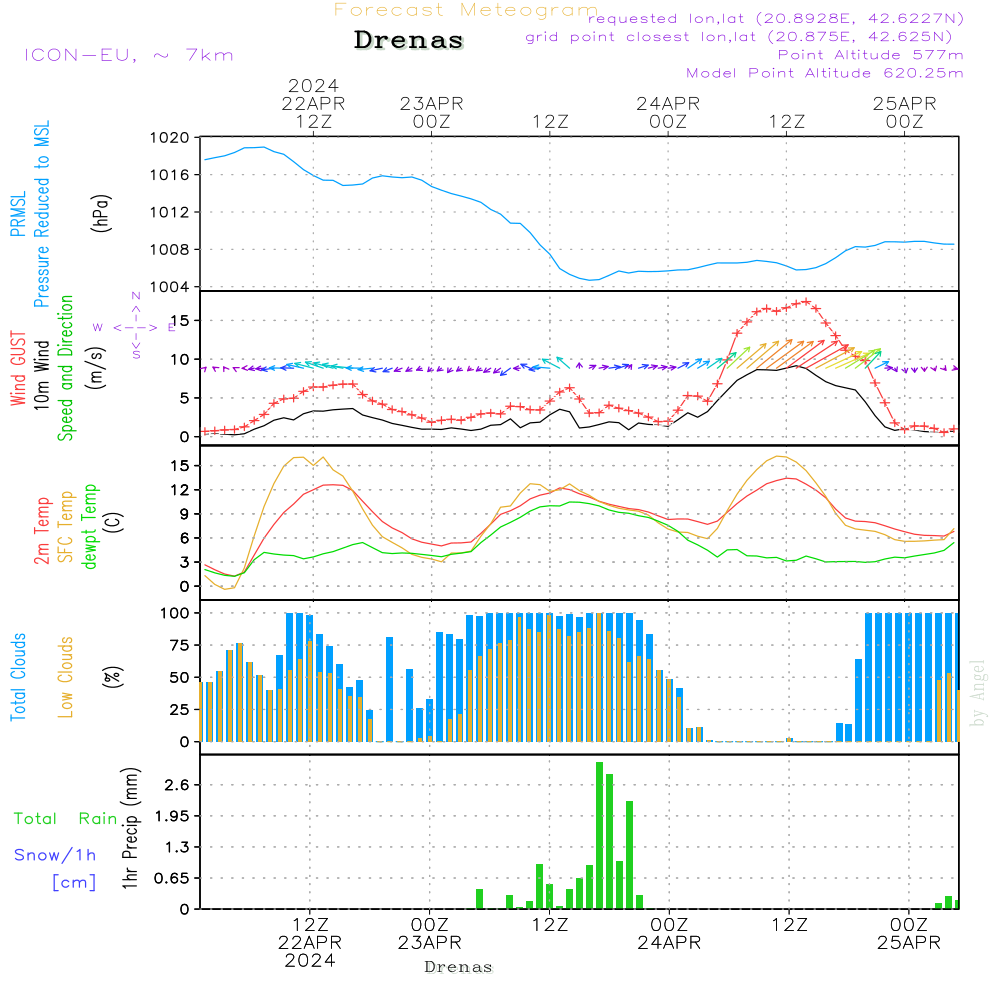The image size is (1000, 1000).
Task: Click the wind direction compass rose
Action: (135, 327)
